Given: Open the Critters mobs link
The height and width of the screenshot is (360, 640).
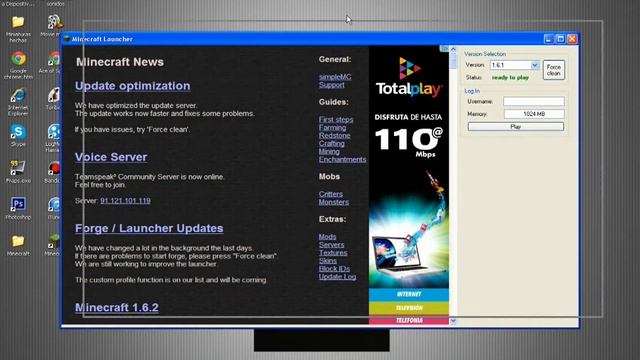Looking at the screenshot, I should tap(331, 194).
